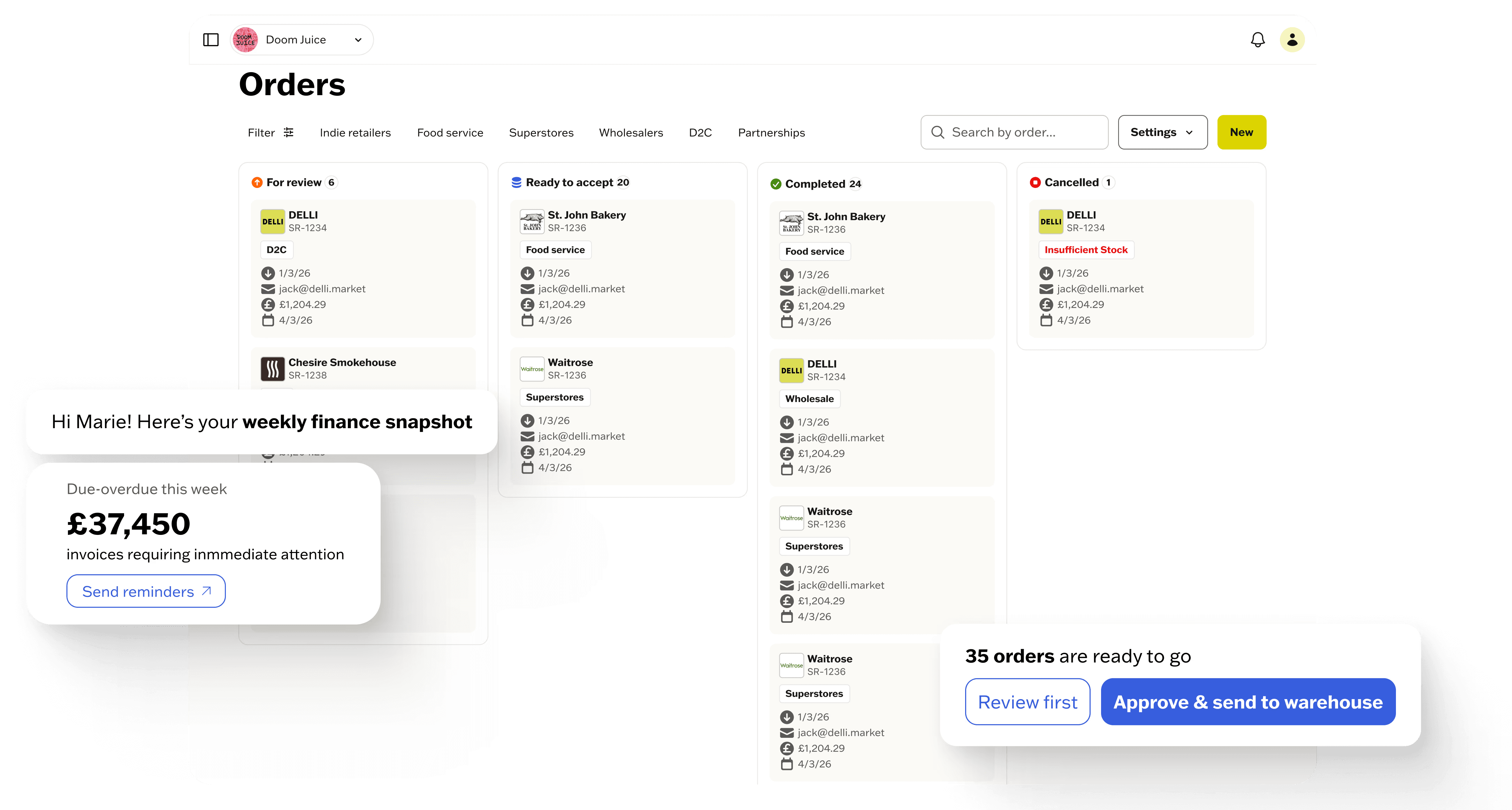Open the notifications bell

coord(1257,39)
